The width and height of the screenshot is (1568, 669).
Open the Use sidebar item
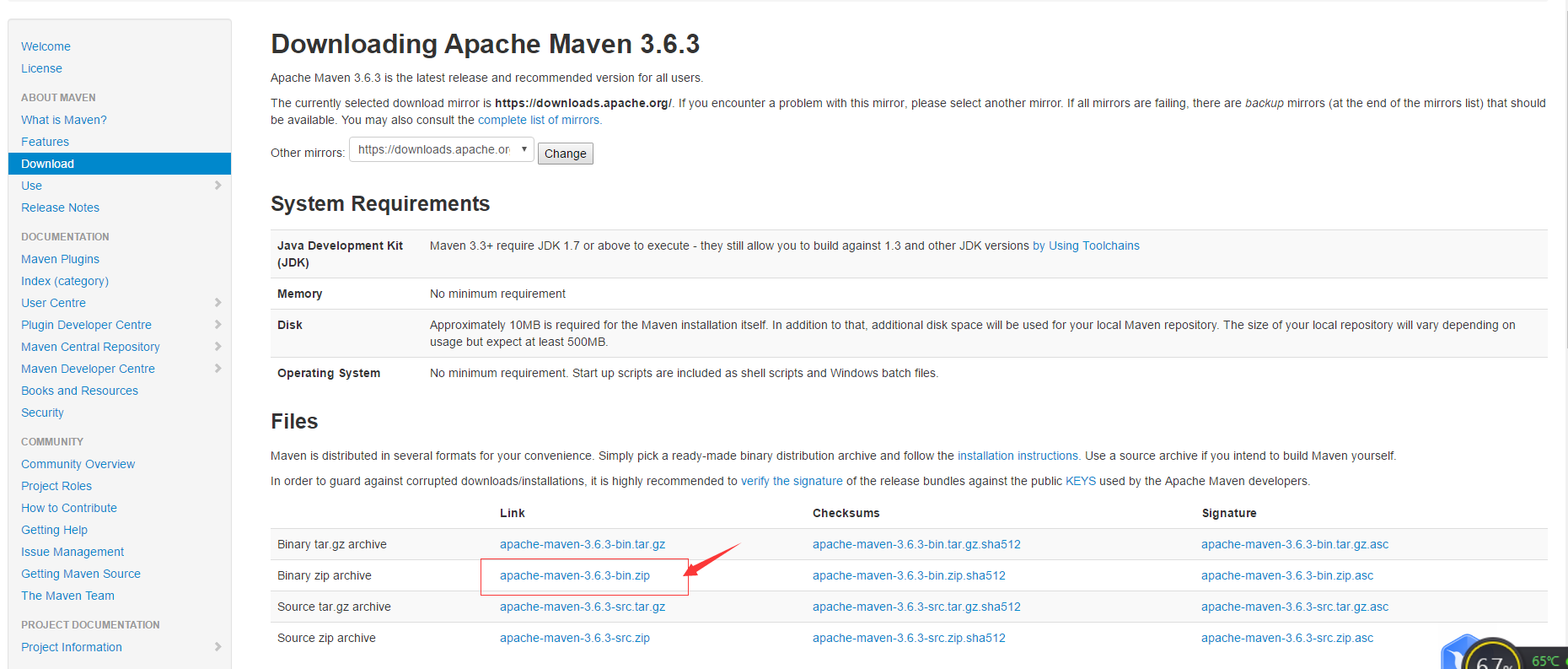coord(31,186)
